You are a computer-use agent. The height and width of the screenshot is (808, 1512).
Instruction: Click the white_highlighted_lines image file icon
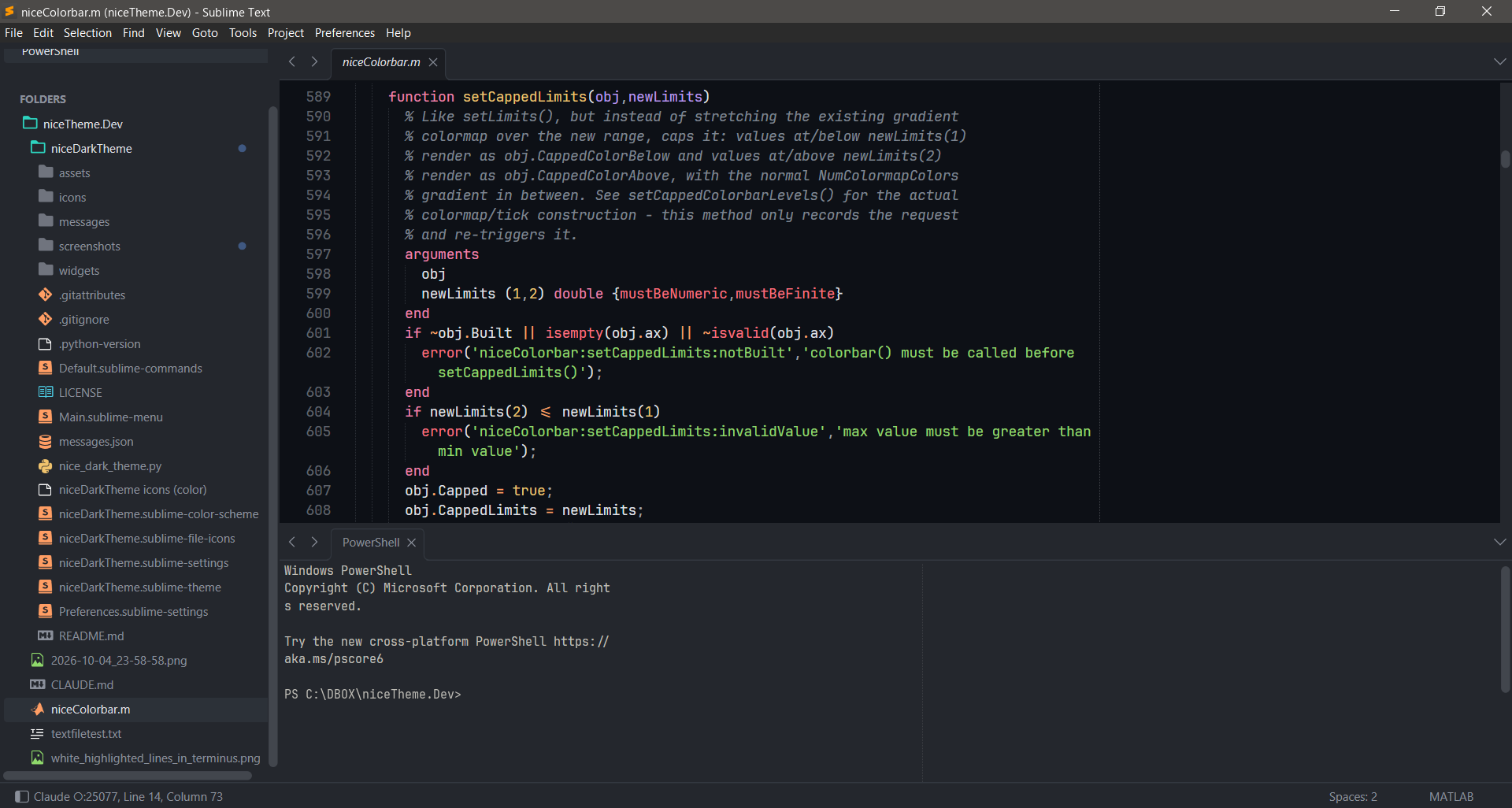[x=38, y=758]
